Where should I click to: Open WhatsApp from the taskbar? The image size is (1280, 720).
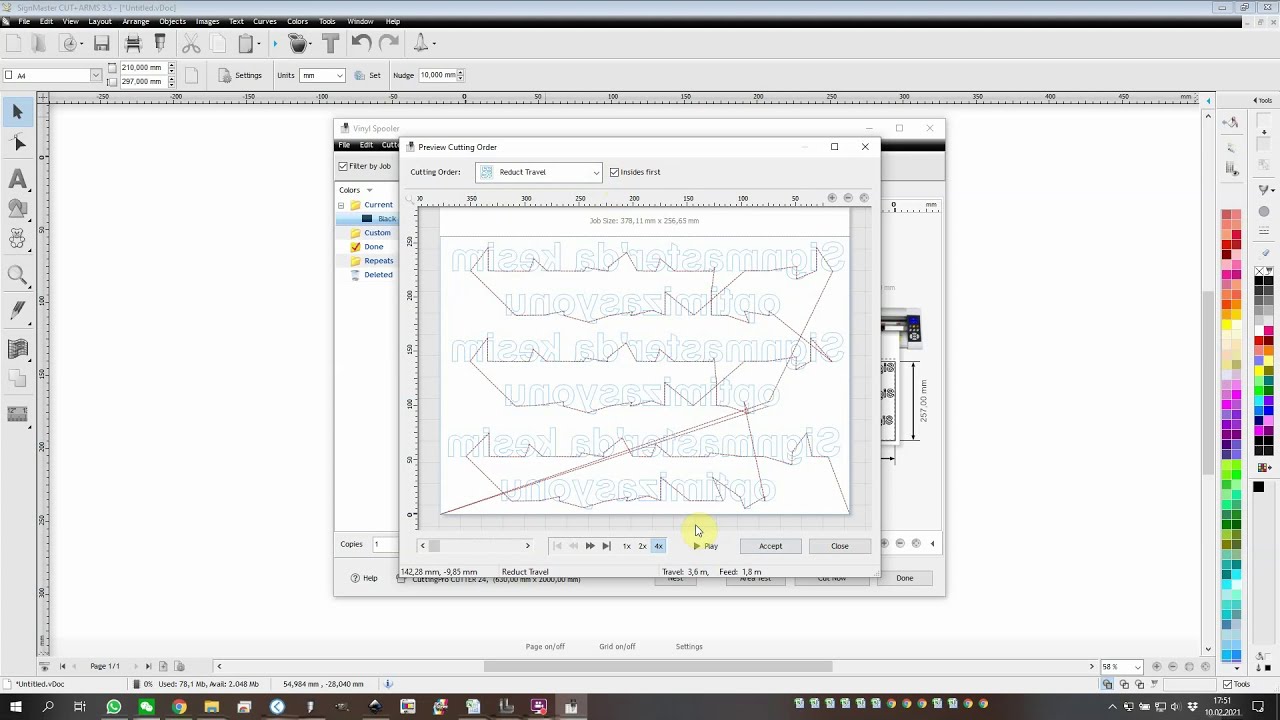114,707
